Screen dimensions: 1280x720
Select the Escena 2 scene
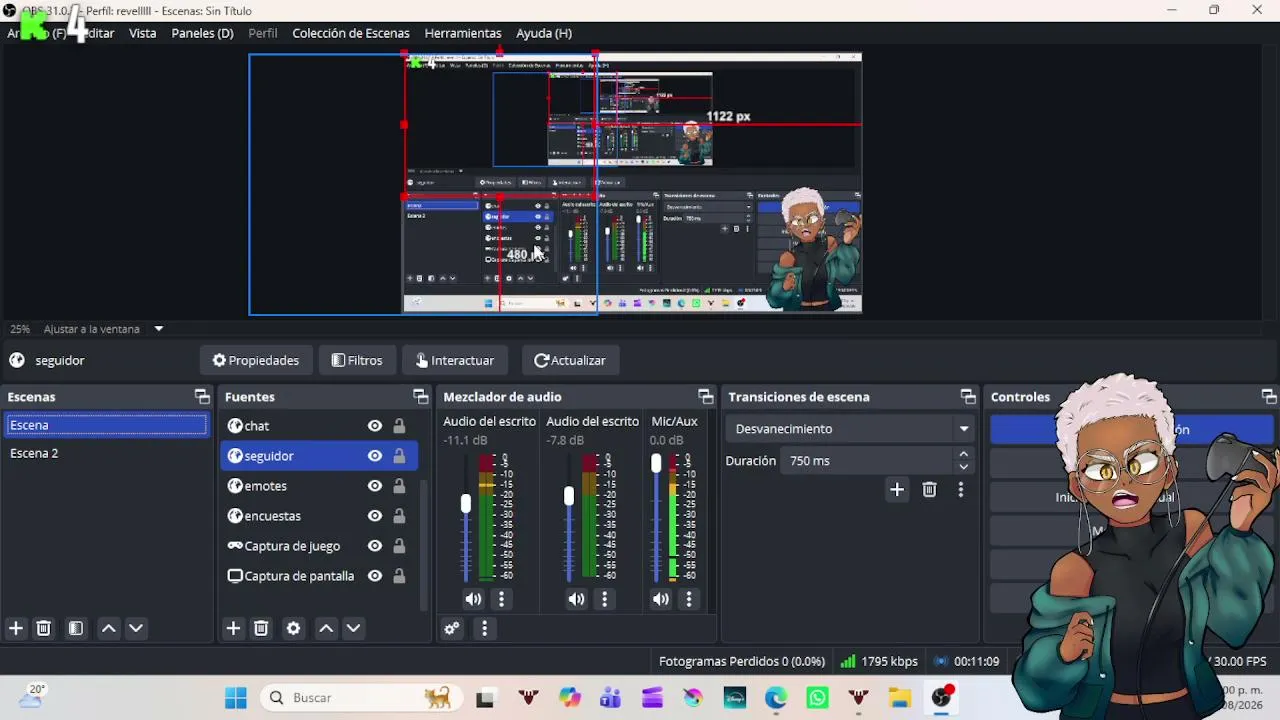click(x=106, y=453)
